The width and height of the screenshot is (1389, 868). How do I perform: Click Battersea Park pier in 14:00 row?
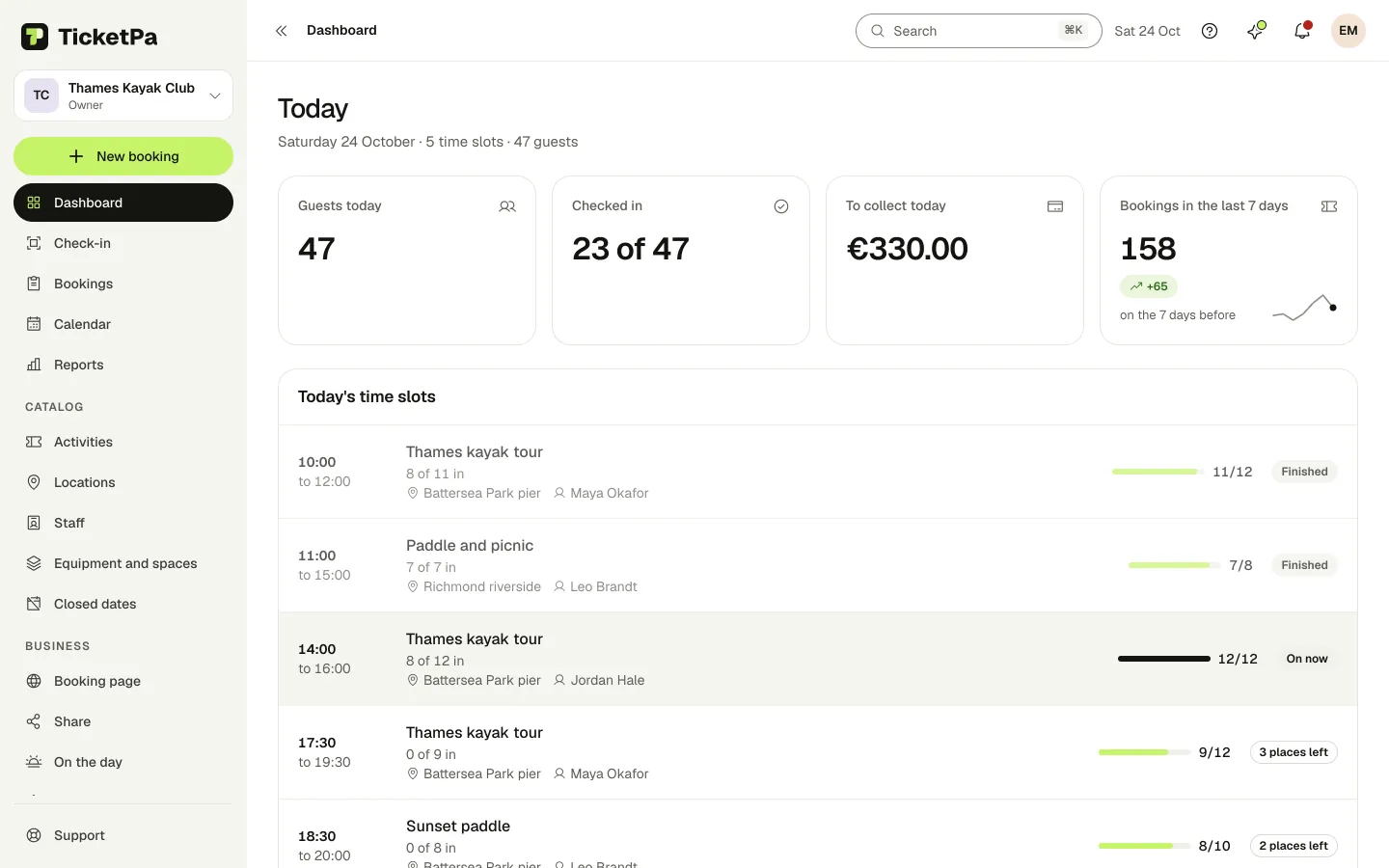482,680
